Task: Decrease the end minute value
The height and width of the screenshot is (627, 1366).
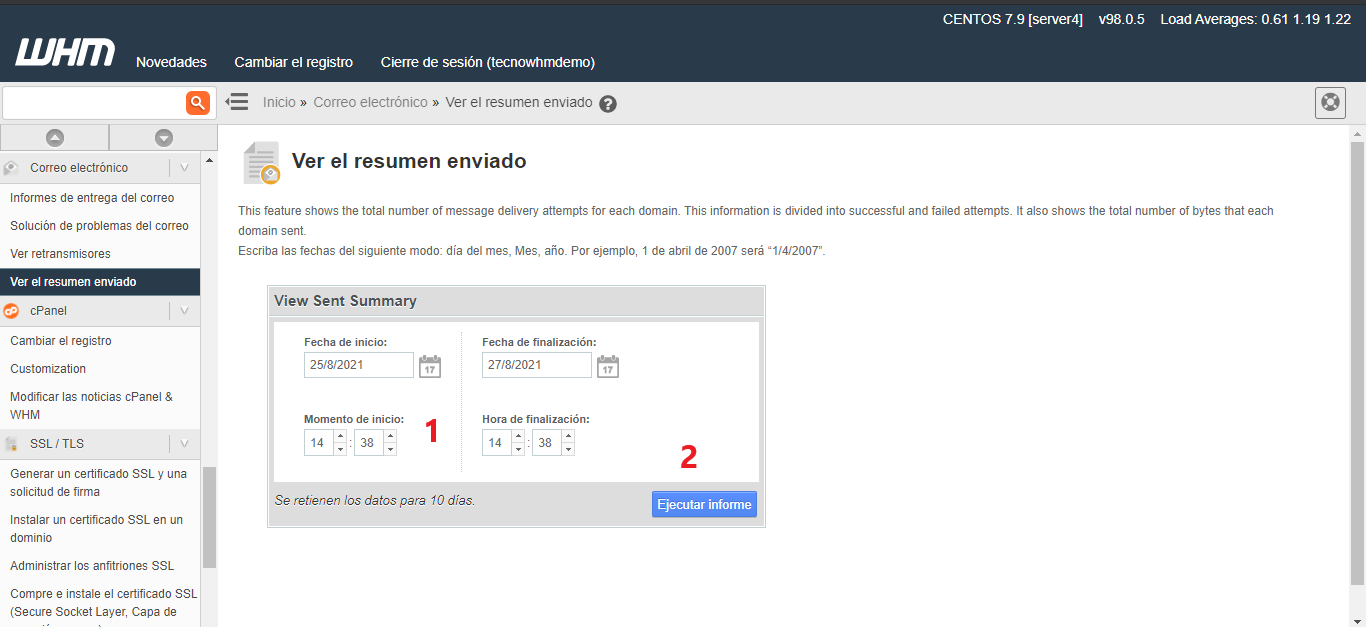Action: tap(568, 449)
